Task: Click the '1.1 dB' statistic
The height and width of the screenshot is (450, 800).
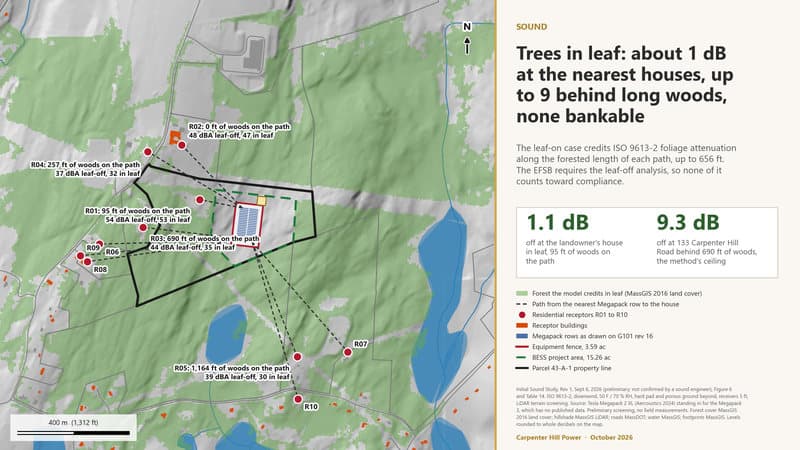Action: coord(557,222)
